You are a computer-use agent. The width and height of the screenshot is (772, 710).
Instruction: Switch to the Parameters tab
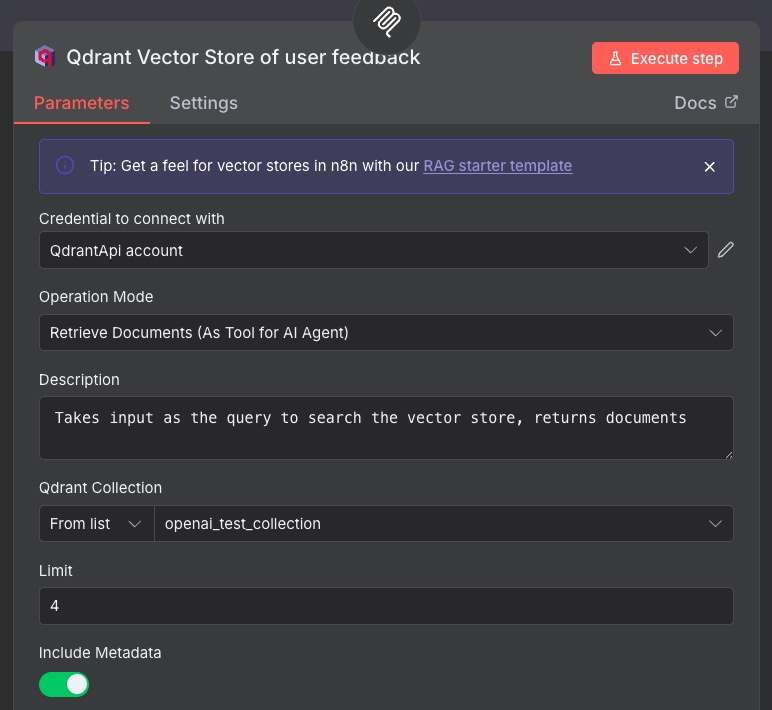point(81,103)
